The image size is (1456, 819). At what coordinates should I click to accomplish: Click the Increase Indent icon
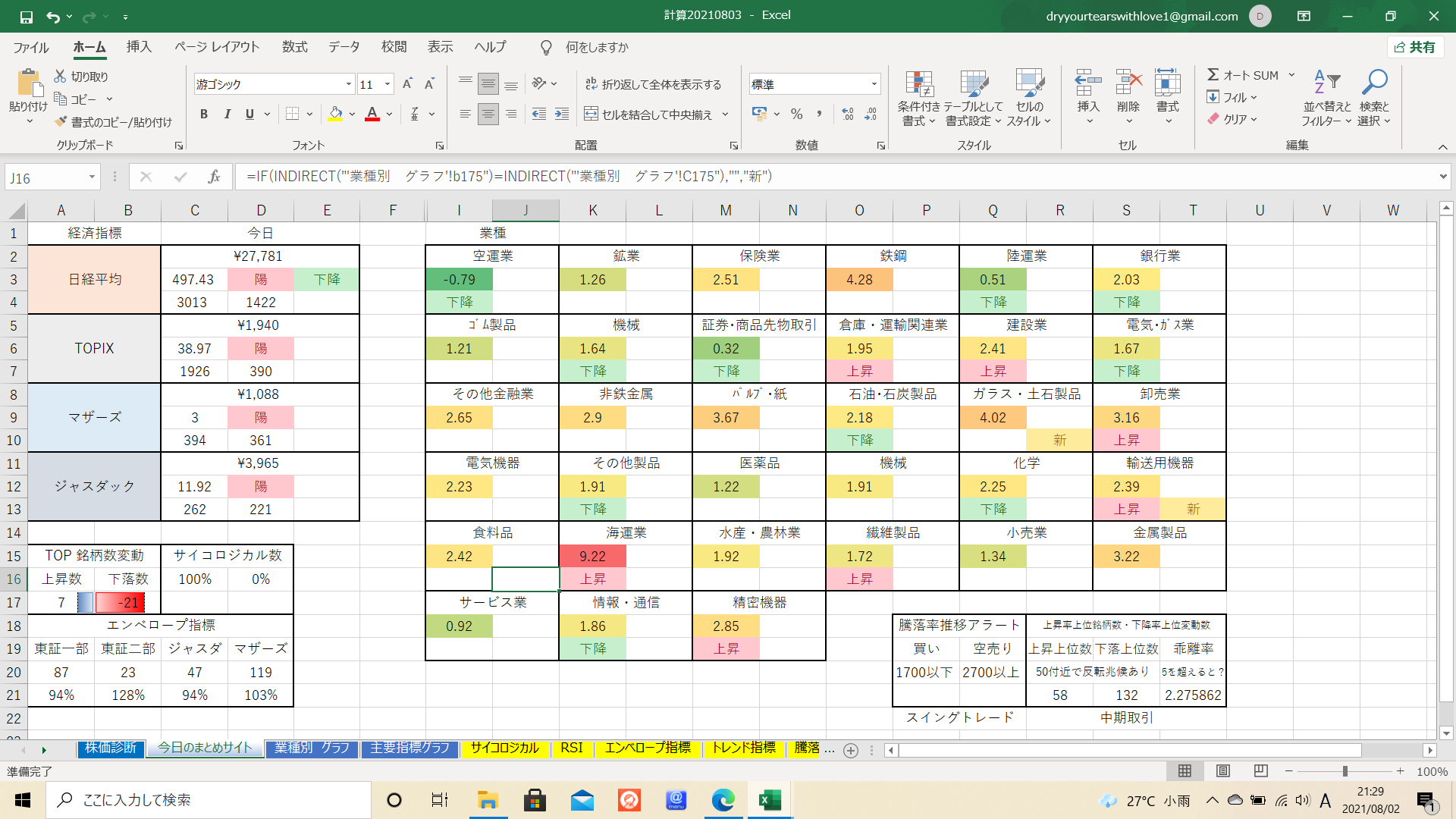pos(561,114)
